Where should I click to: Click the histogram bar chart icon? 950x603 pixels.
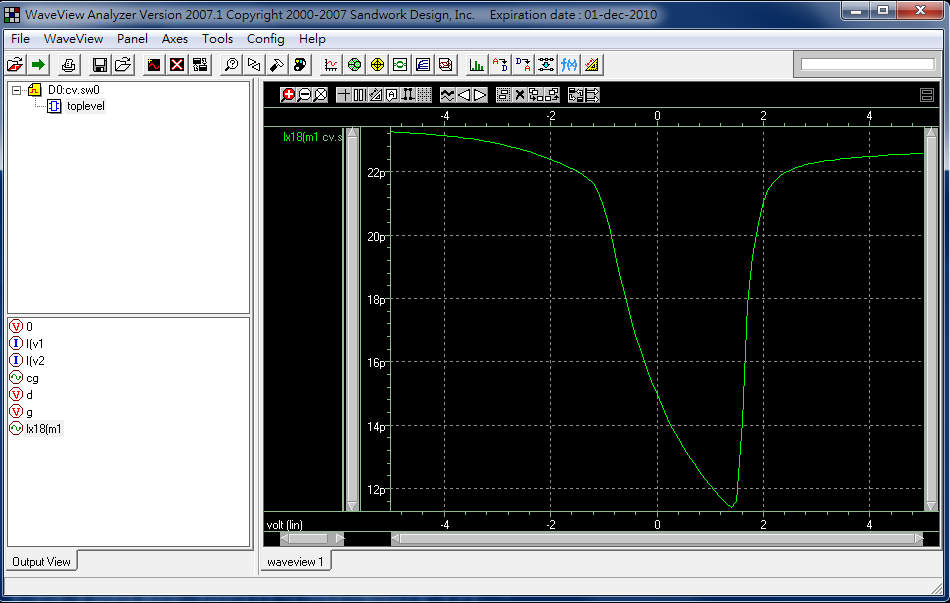(x=477, y=65)
